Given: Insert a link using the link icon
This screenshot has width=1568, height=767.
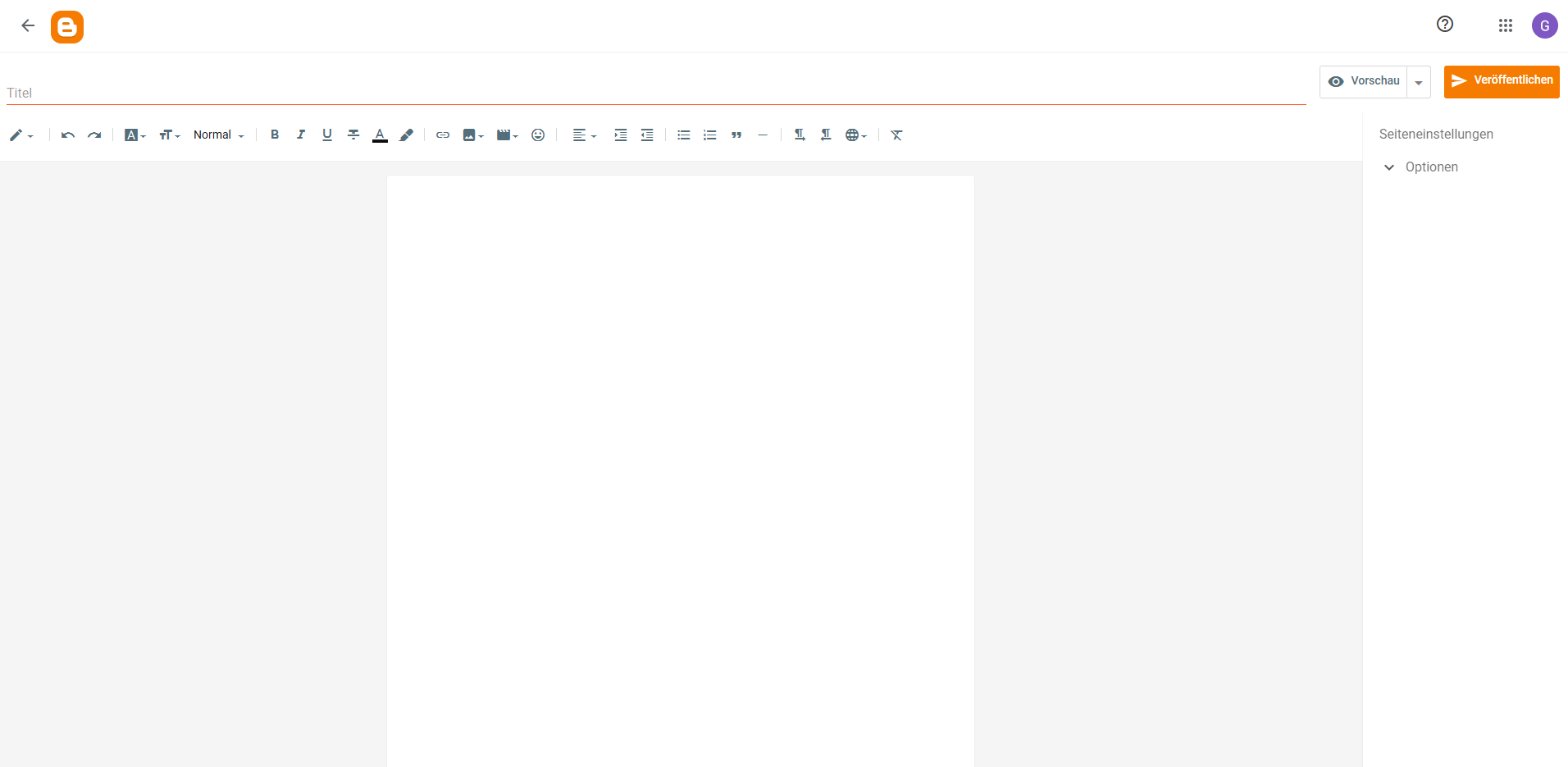Looking at the screenshot, I should click(443, 135).
